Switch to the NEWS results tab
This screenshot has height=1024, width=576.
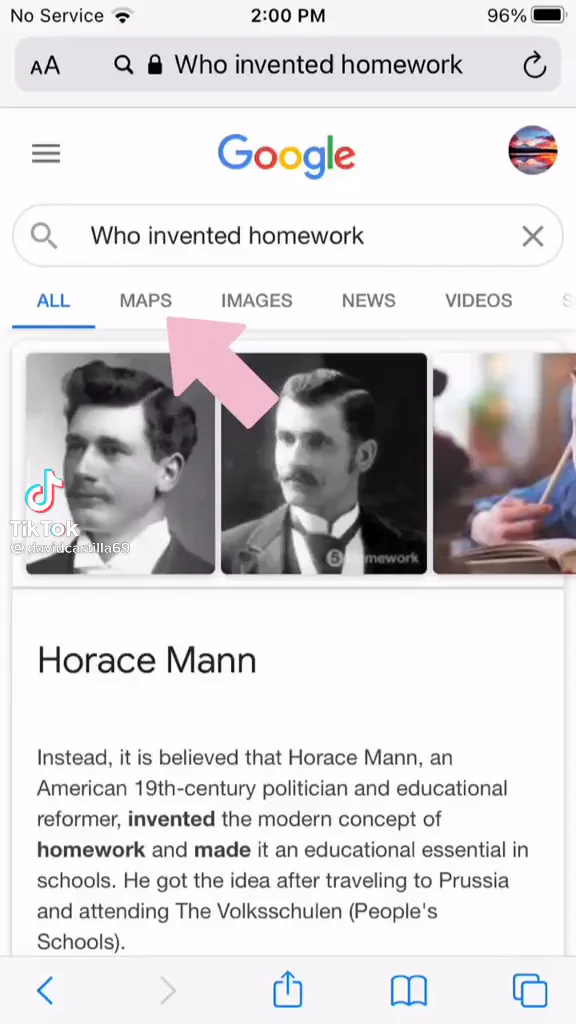(369, 300)
